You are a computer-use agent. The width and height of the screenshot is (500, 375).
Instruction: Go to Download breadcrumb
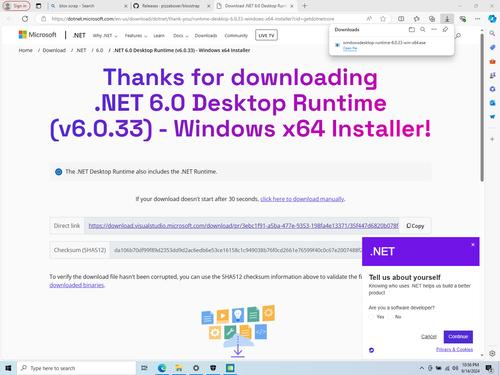pos(54,50)
